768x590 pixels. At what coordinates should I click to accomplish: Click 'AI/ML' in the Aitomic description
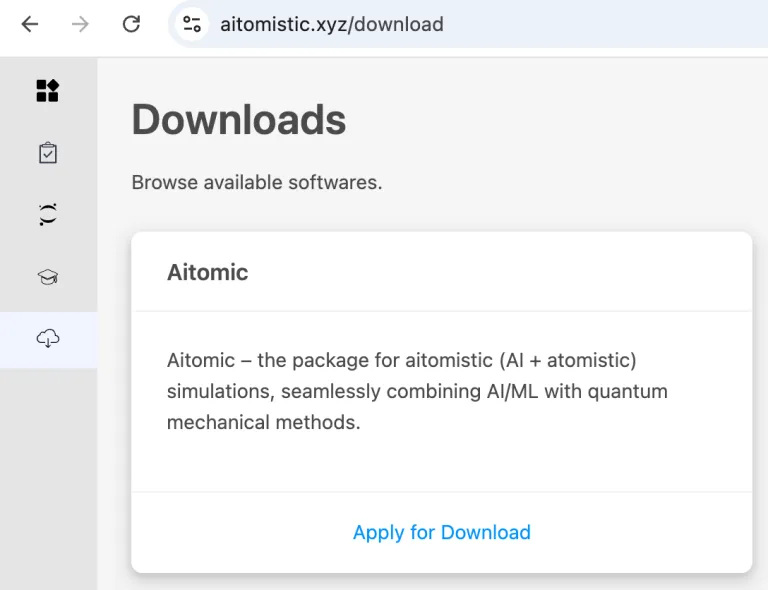tap(512, 392)
